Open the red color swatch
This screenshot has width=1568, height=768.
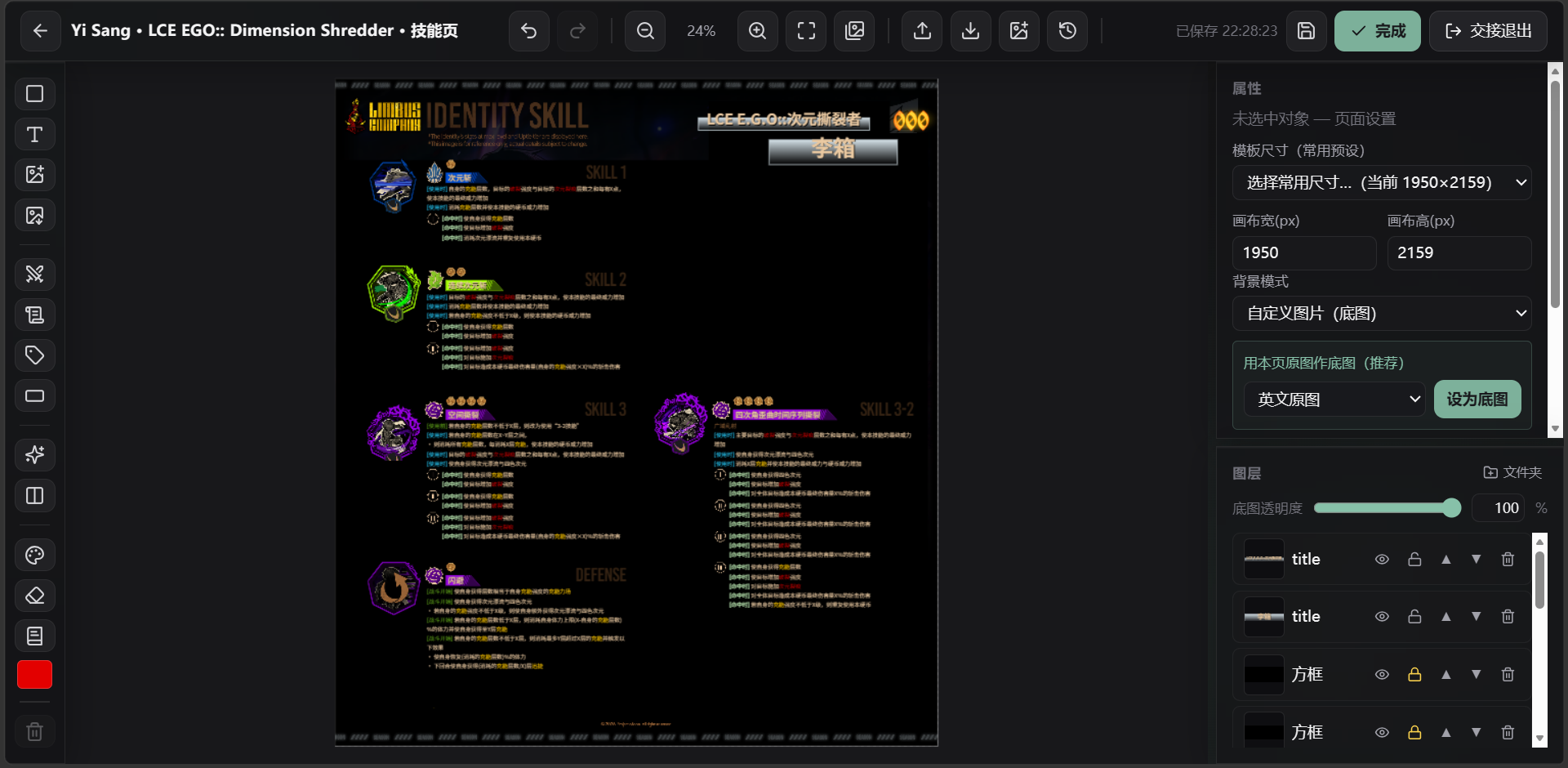(x=35, y=675)
